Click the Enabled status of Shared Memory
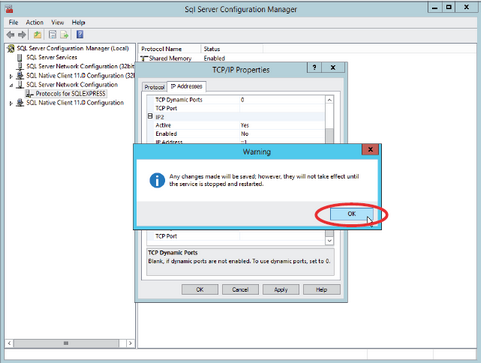Image resolution: width=481 pixels, height=363 pixels. click(214, 58)
